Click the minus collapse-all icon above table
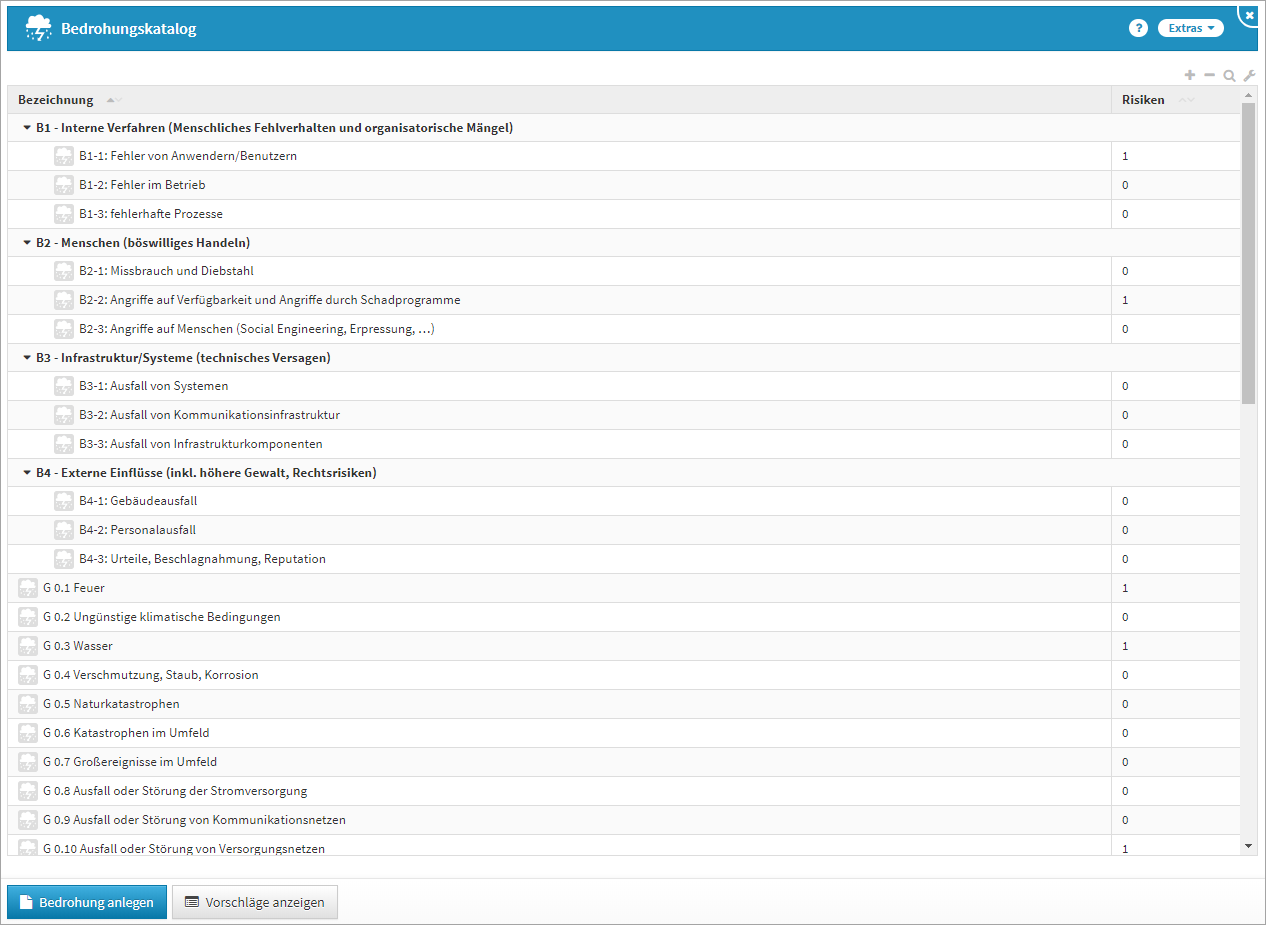Screen dimensions: 1266x925 tap(1209, 75)
